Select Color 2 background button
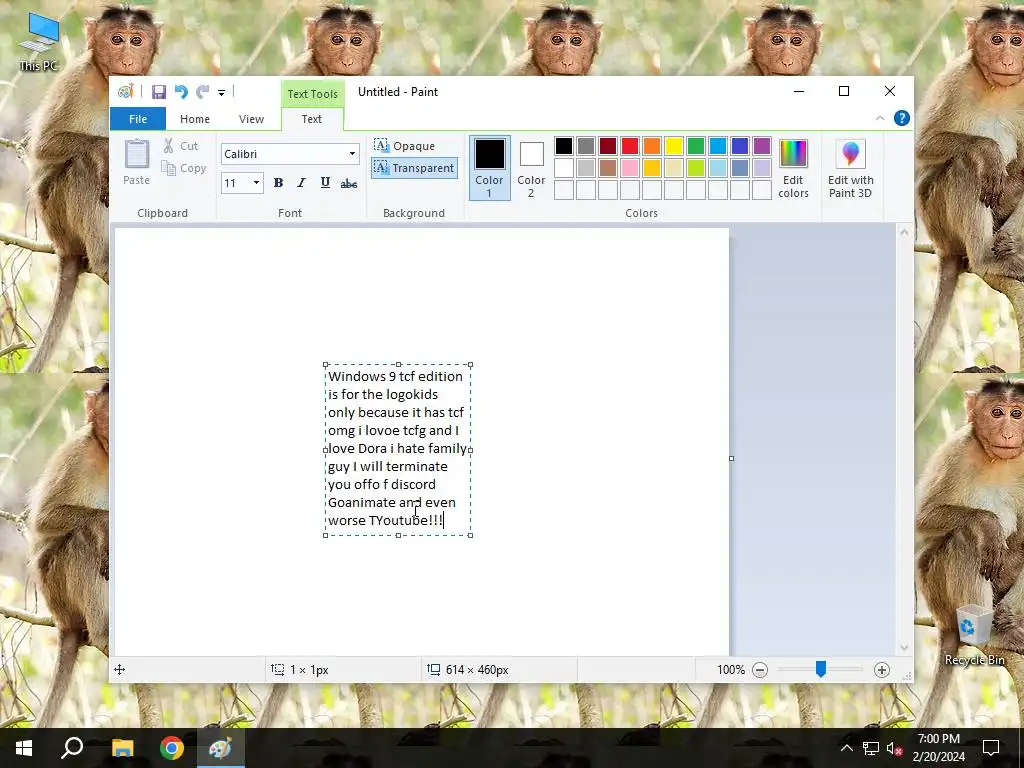The height and width of the screenshot is (768, 1024). [x=531, y=168]
